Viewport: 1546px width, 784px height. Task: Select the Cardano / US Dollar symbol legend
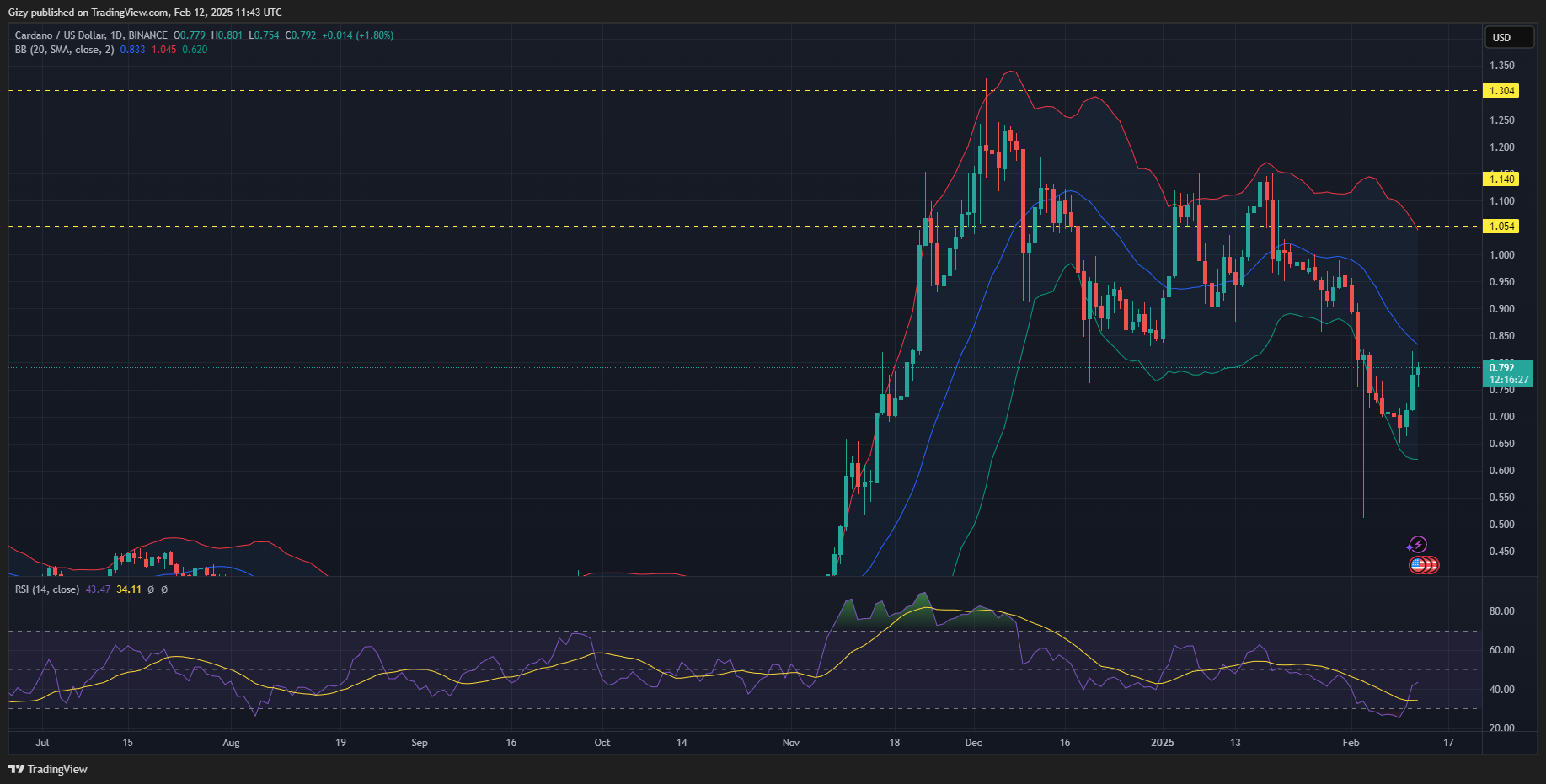tap(91, 35)
